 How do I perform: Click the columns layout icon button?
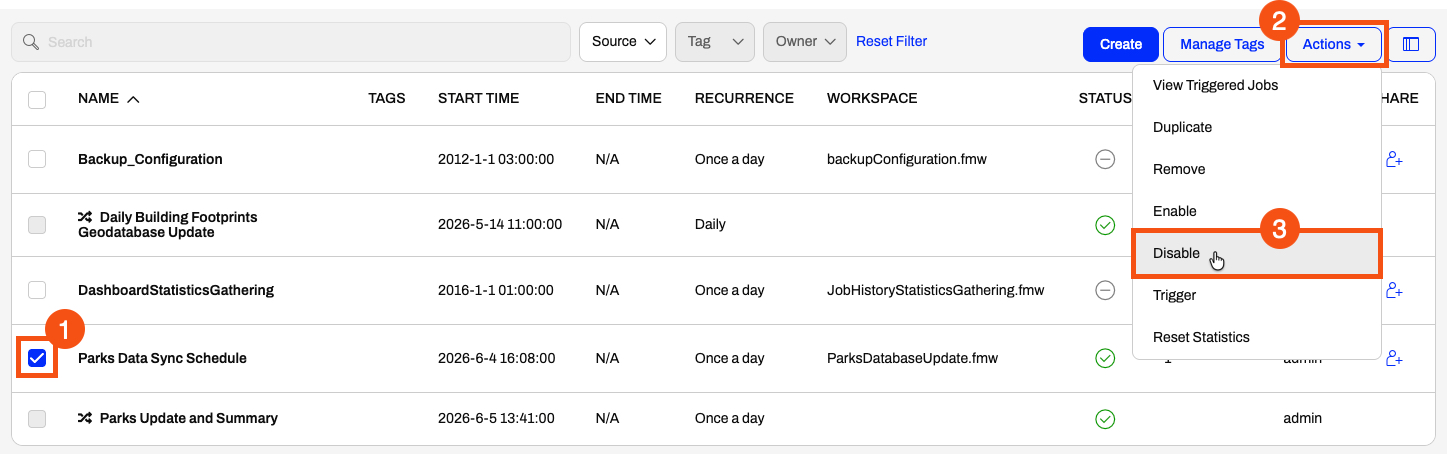(1411, 44)
